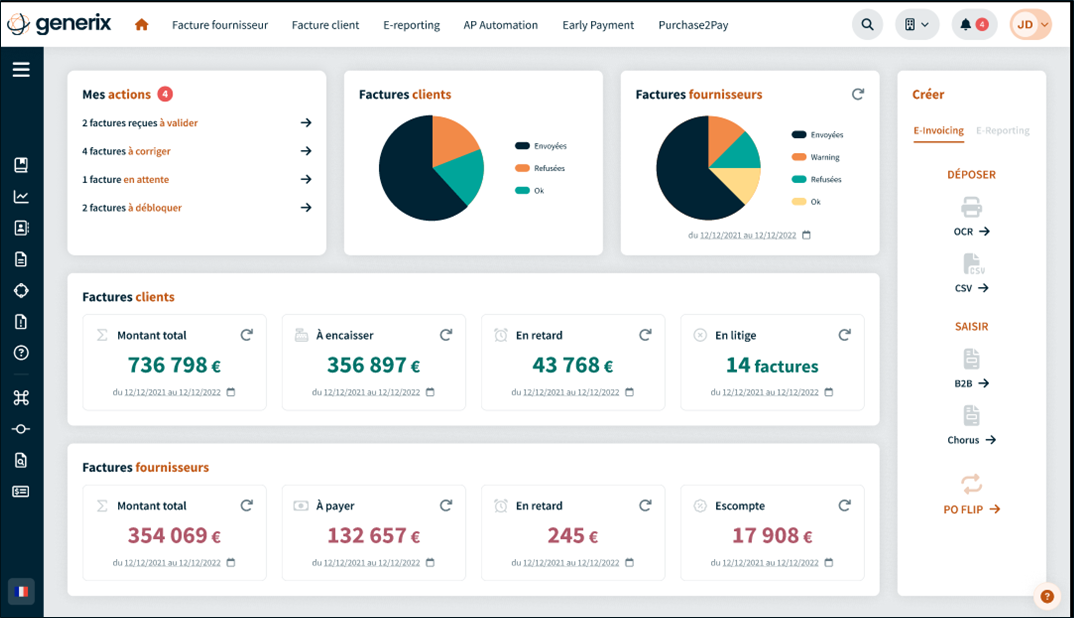Viewport: 1074px width, 618px height.
Task: Click the Chorus entry link
Action: pos(971,440)
